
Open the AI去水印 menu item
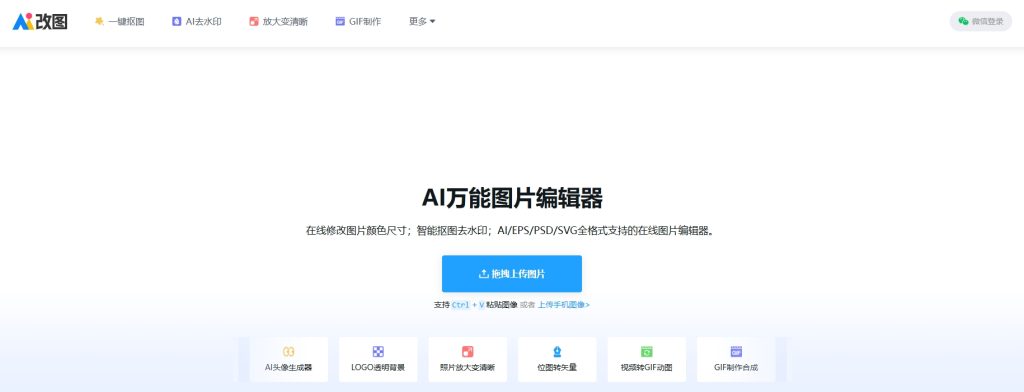click(197, 22)
